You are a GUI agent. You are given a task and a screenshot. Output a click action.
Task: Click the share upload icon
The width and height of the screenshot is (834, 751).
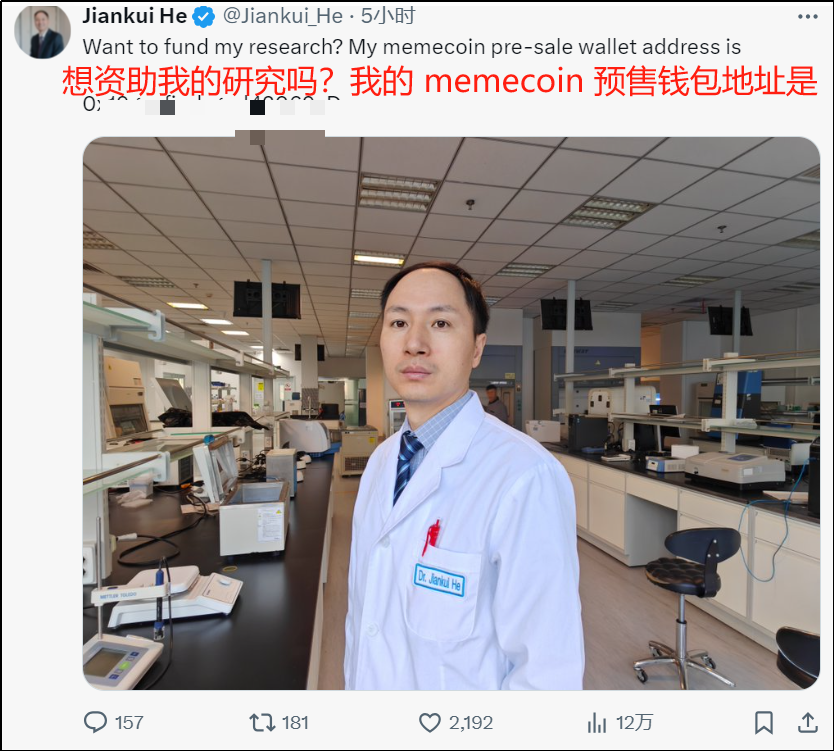pyautogui.click(x=807, y=722)
